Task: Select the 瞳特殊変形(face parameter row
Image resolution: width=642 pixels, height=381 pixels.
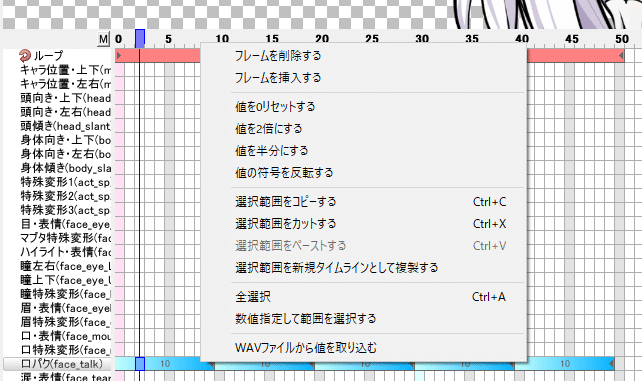Action: point(66,294)
